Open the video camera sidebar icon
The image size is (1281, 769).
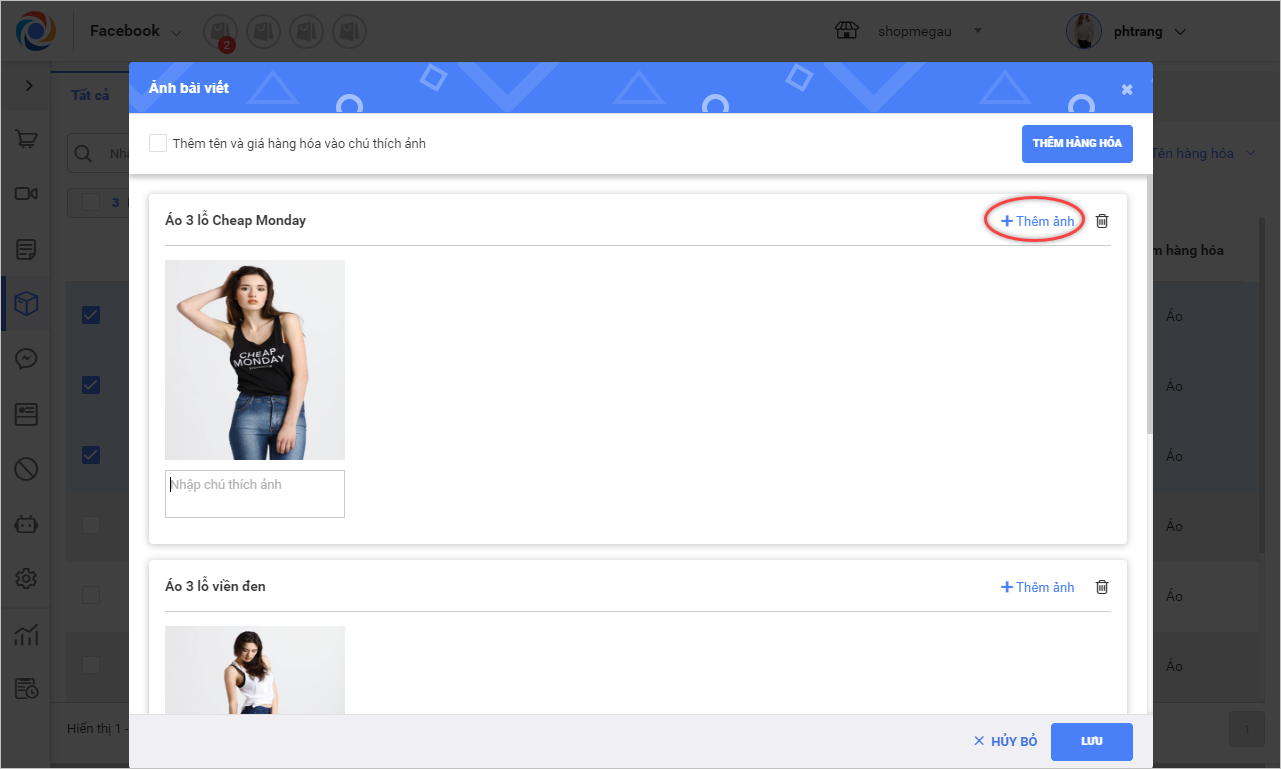pyautogui.click(x=27, y=194)
